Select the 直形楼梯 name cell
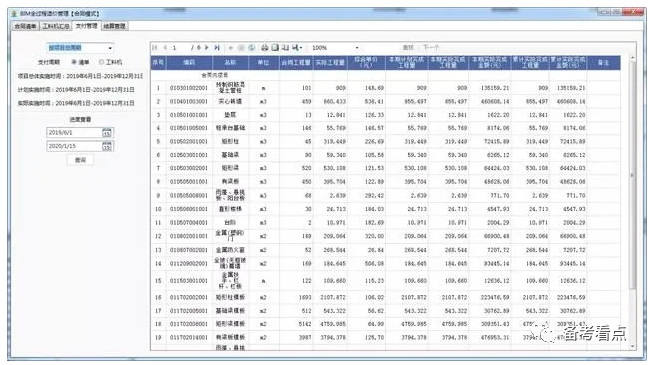The image size is (650, 365). (x=230, y=209)
